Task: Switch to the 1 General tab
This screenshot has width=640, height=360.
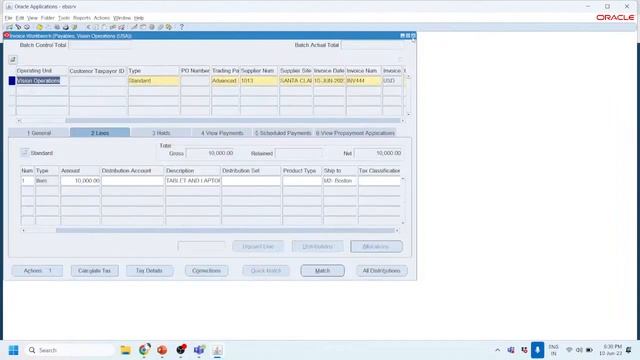Action: tap(39, 133)
